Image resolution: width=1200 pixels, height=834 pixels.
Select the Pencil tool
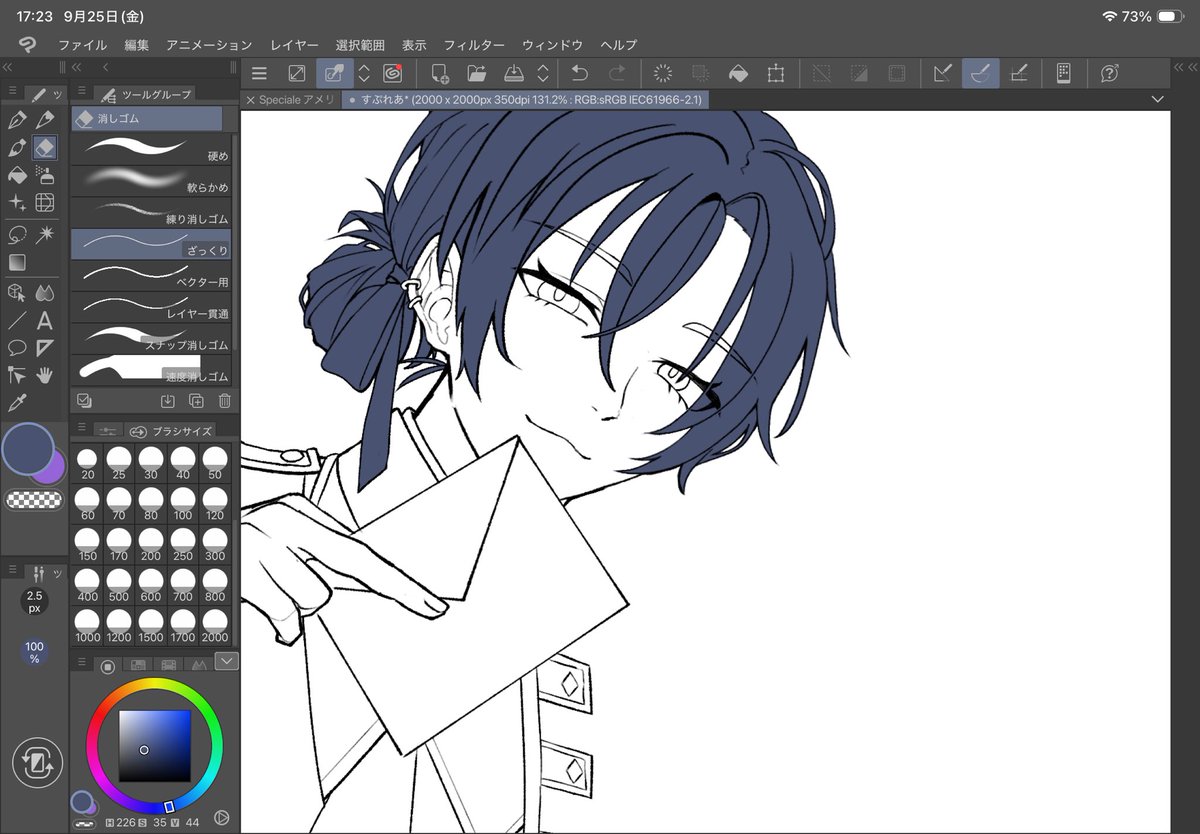pos(45,120)
